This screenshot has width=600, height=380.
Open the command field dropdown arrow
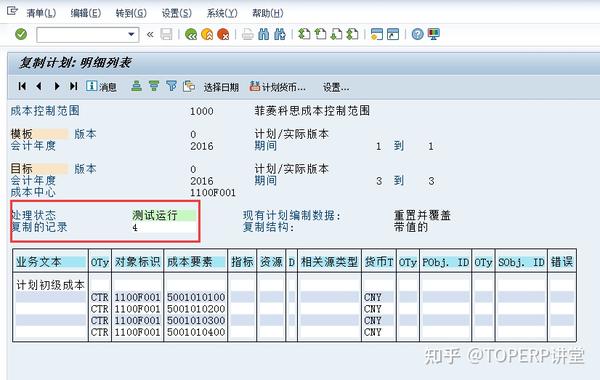click(131, 34)
